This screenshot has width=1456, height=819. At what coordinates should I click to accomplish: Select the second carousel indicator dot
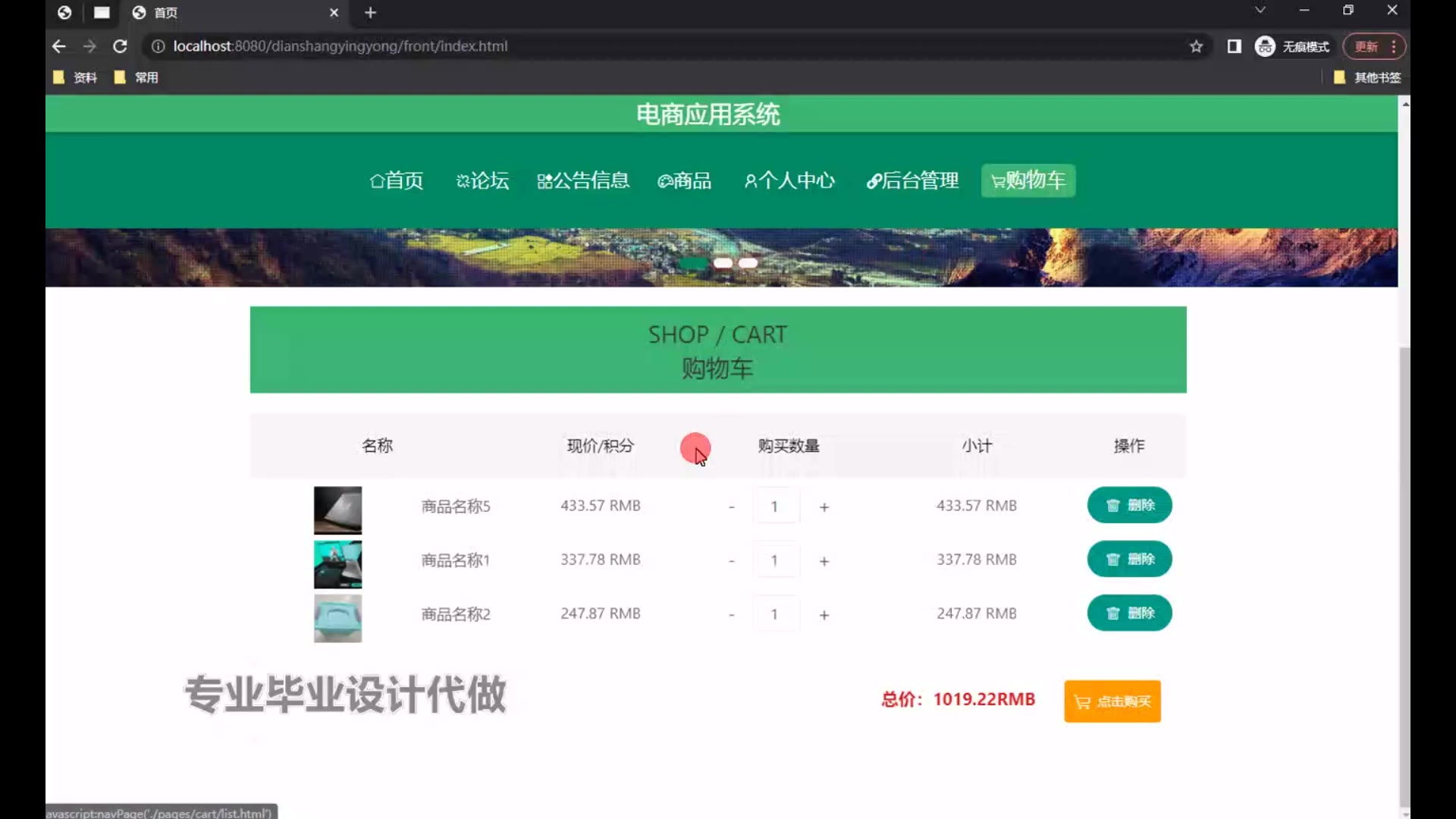click(723, 263)
